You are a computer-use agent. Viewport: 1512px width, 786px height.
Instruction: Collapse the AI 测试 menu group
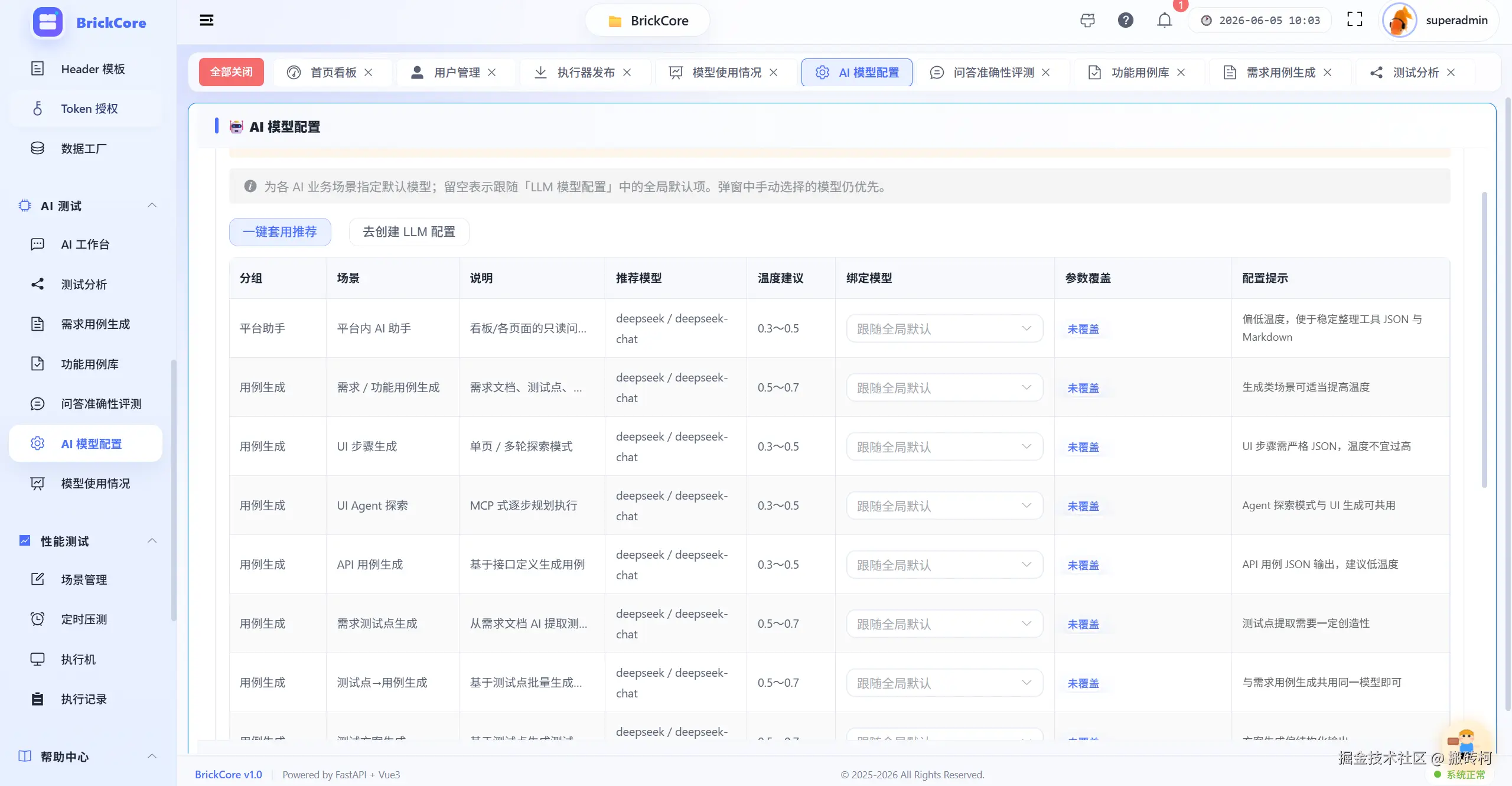(x=152, y=206)
